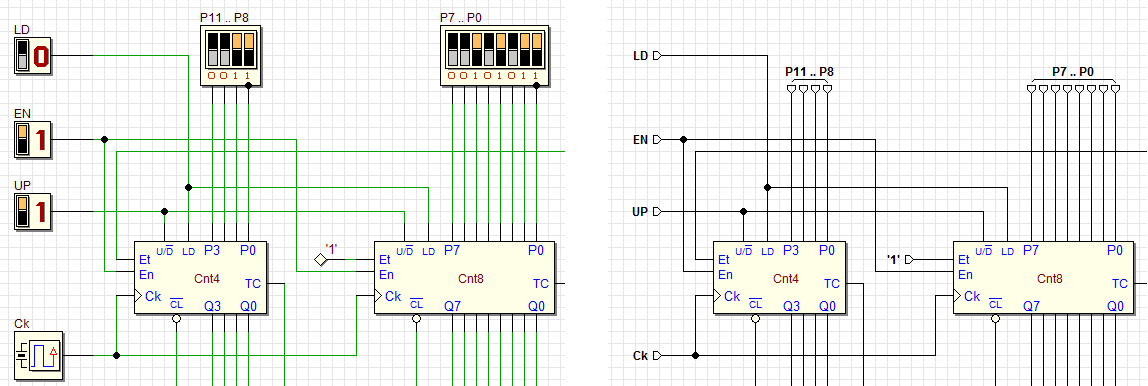
Task: Select the Cnt4 counter in the colored circuit
Action: 201,278
